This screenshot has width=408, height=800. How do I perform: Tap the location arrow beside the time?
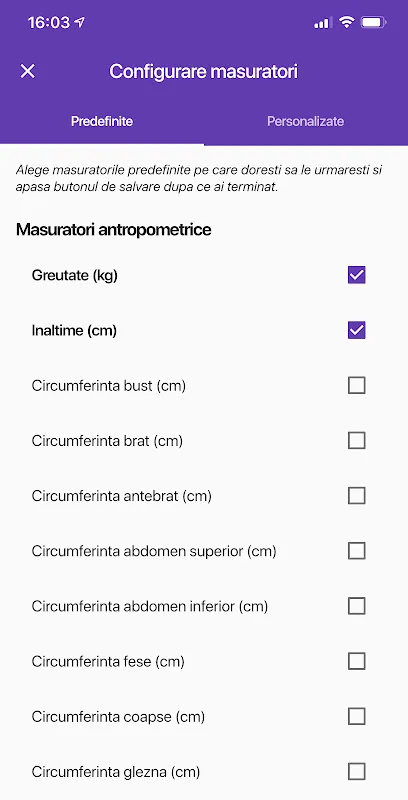pos(79,22)
